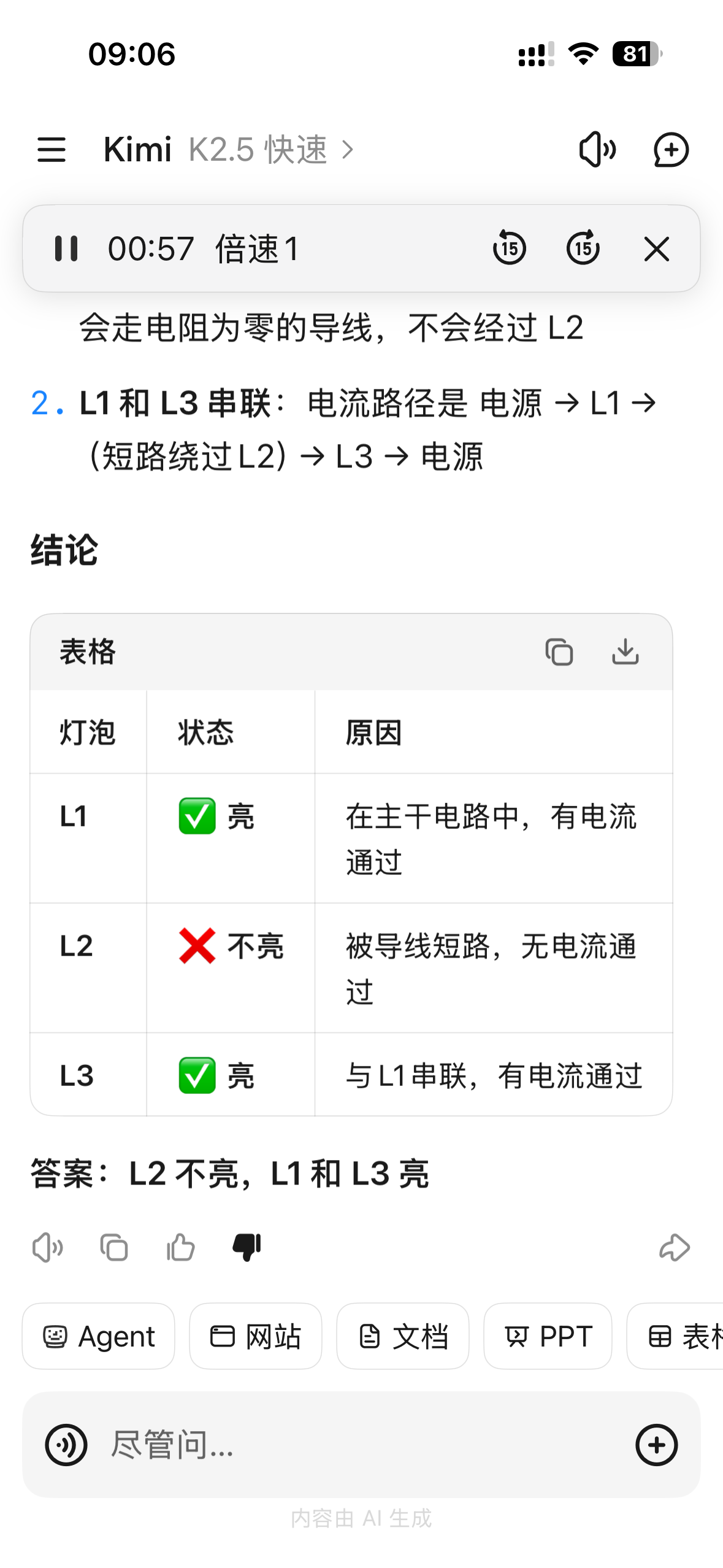723x1568 pixels.
Task: Toggle the thumbs-down dislike button
Action: click(247, 1247)
